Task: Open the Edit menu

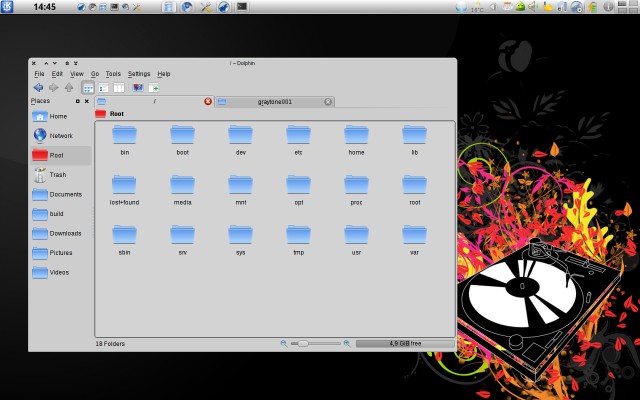Action: (57, 74)
